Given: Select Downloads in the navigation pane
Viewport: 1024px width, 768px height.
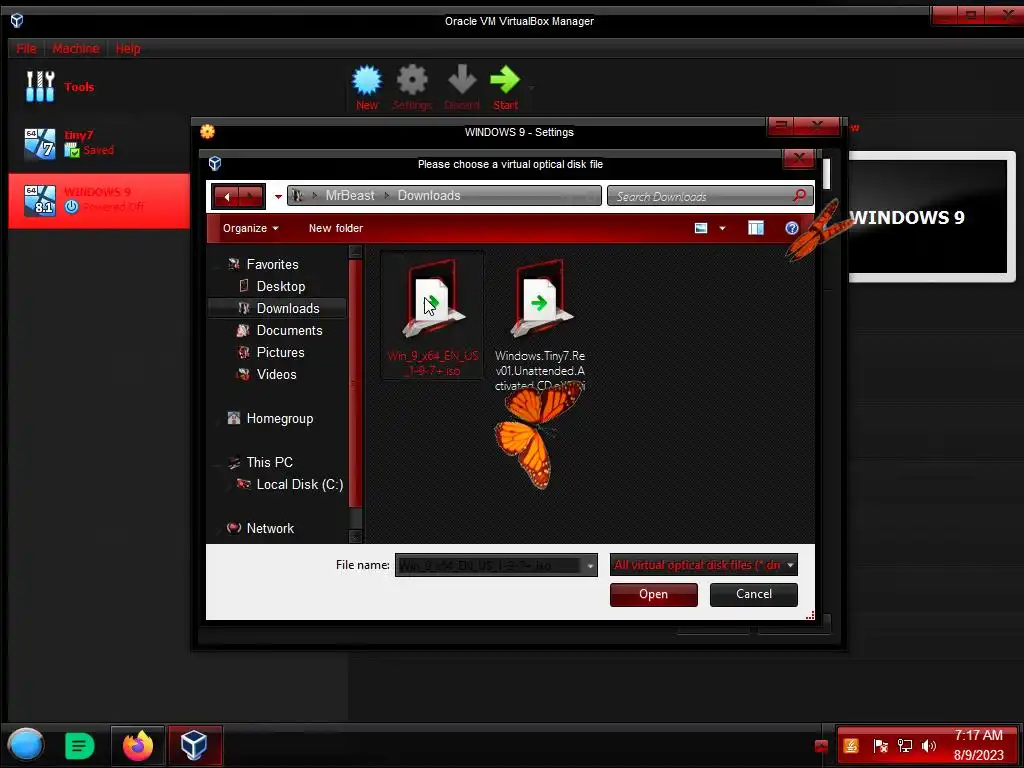Looking at the screenshot, I should tap(276, 308).
